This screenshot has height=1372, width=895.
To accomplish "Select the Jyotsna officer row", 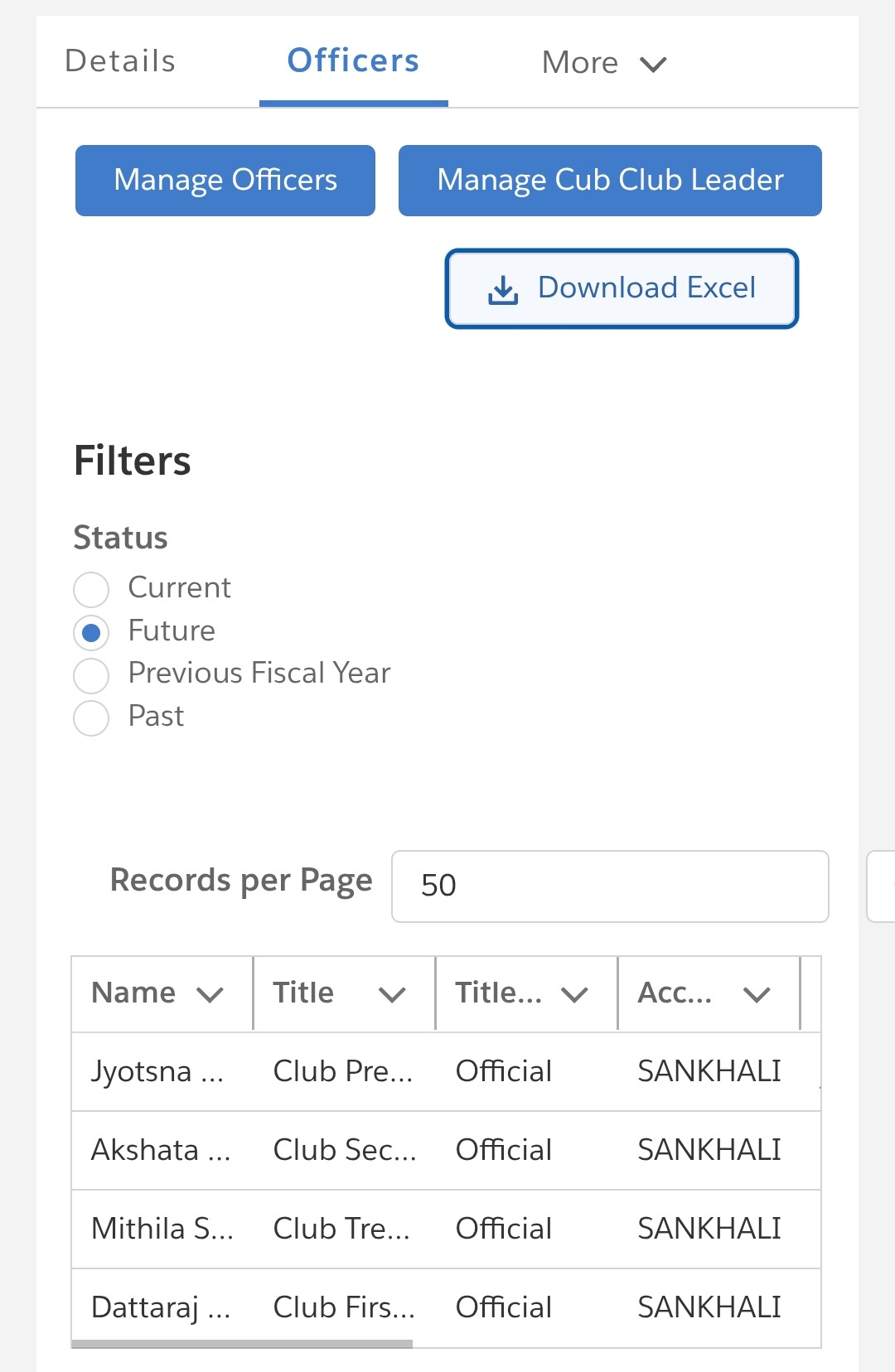I will pos(446,1071).
